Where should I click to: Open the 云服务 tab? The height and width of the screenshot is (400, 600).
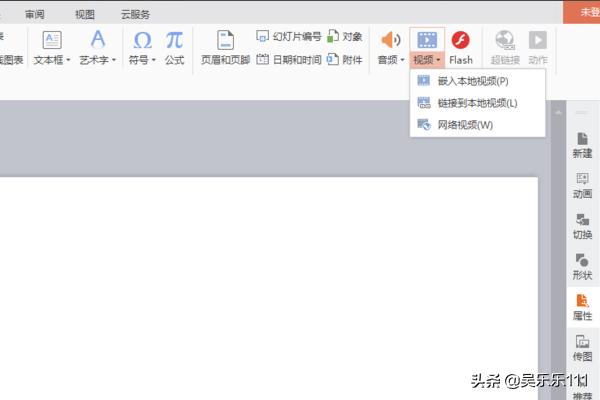tap(135, 15)
